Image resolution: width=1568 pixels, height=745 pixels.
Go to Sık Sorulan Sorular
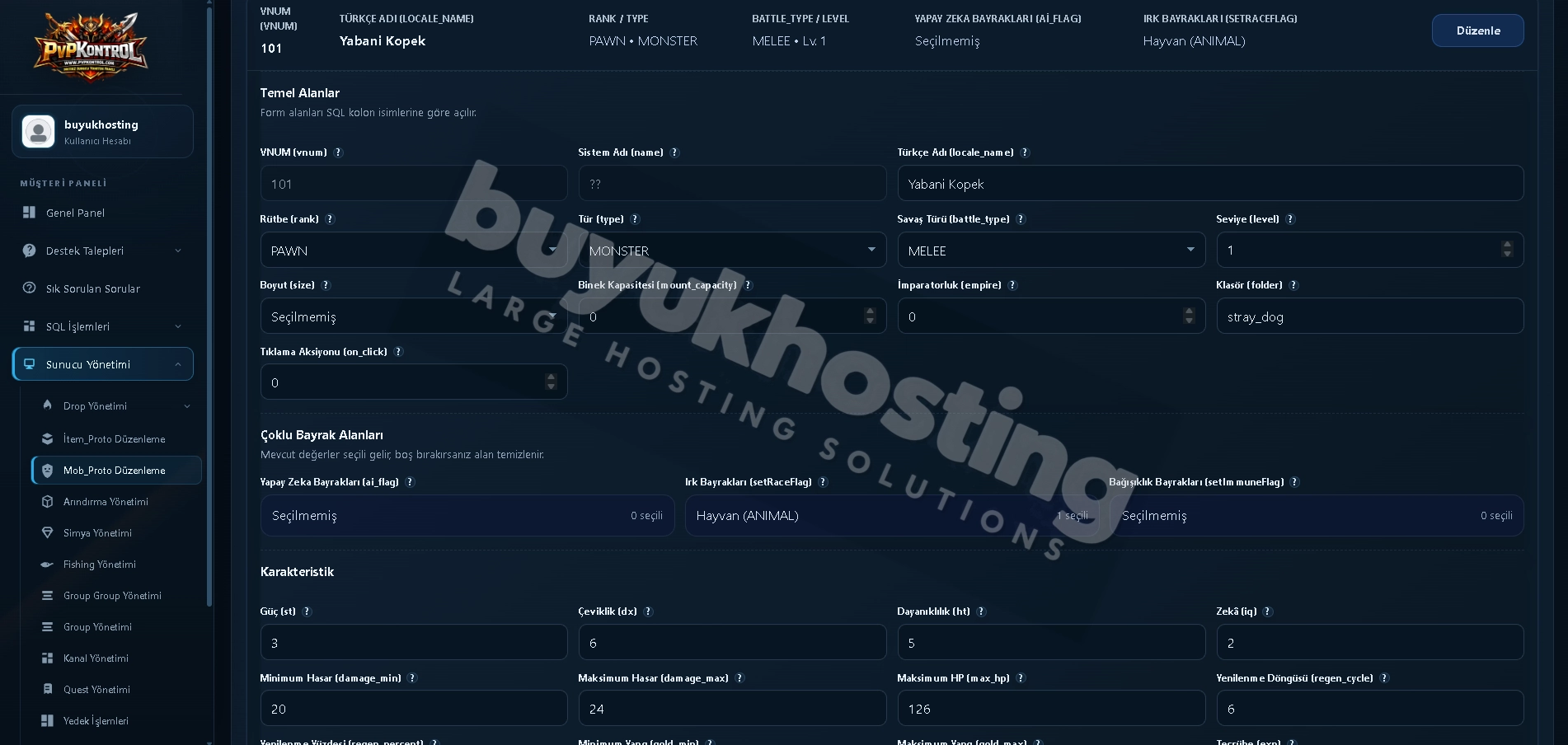103,288
